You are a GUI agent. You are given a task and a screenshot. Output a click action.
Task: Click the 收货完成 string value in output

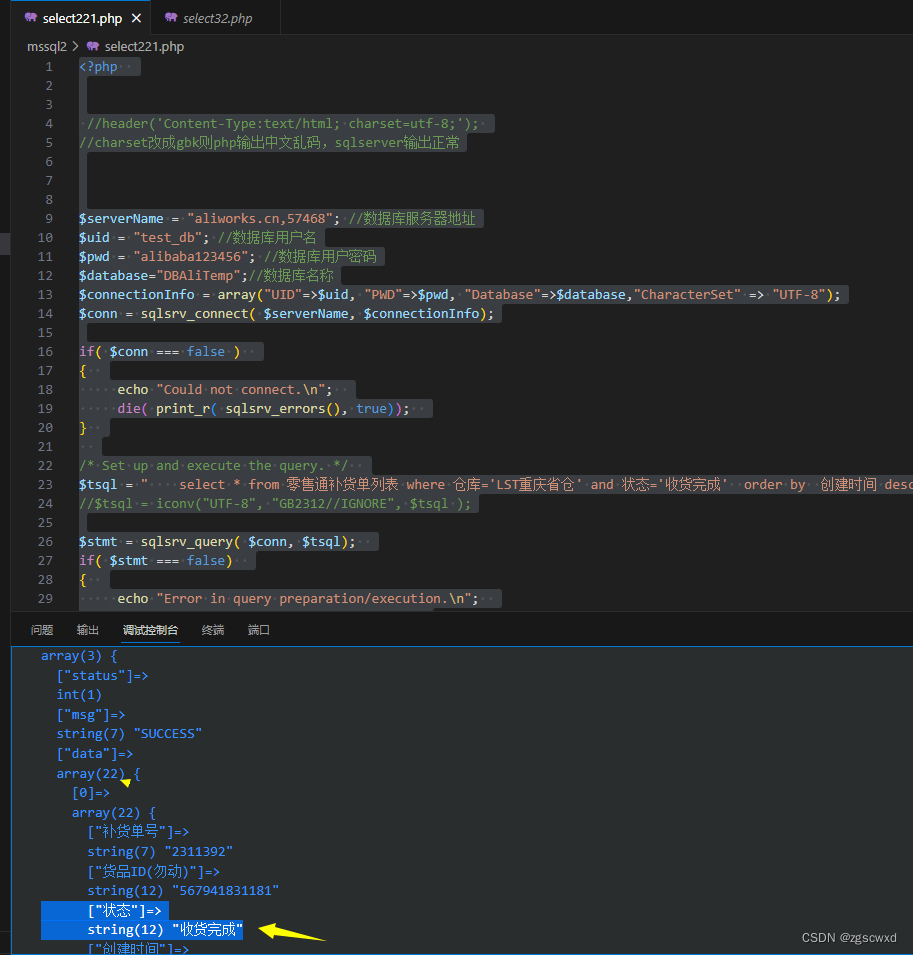pyautogui.click(x=207, y=929)
